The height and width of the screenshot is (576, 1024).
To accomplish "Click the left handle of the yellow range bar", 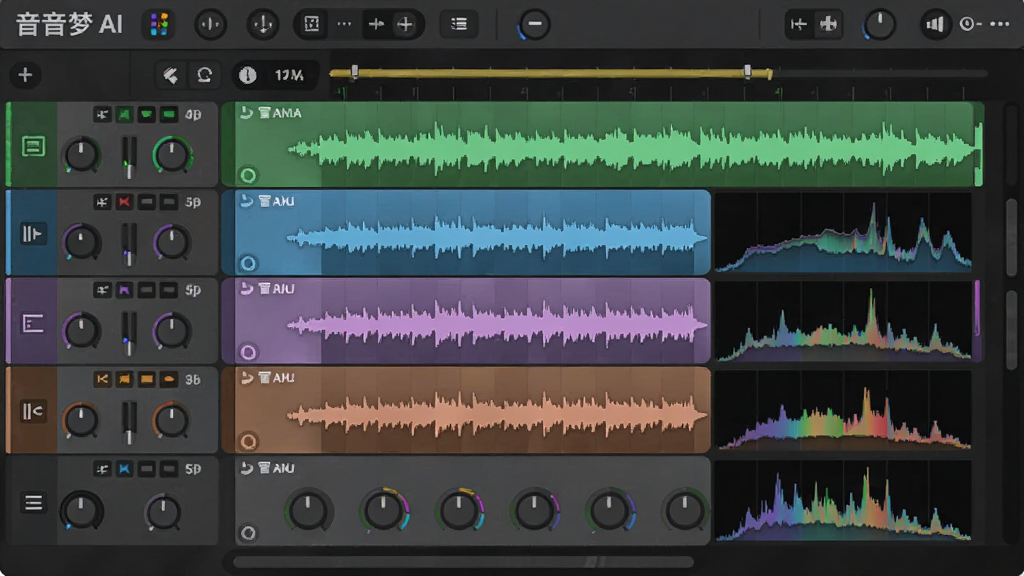I will (x=355, y=71).
